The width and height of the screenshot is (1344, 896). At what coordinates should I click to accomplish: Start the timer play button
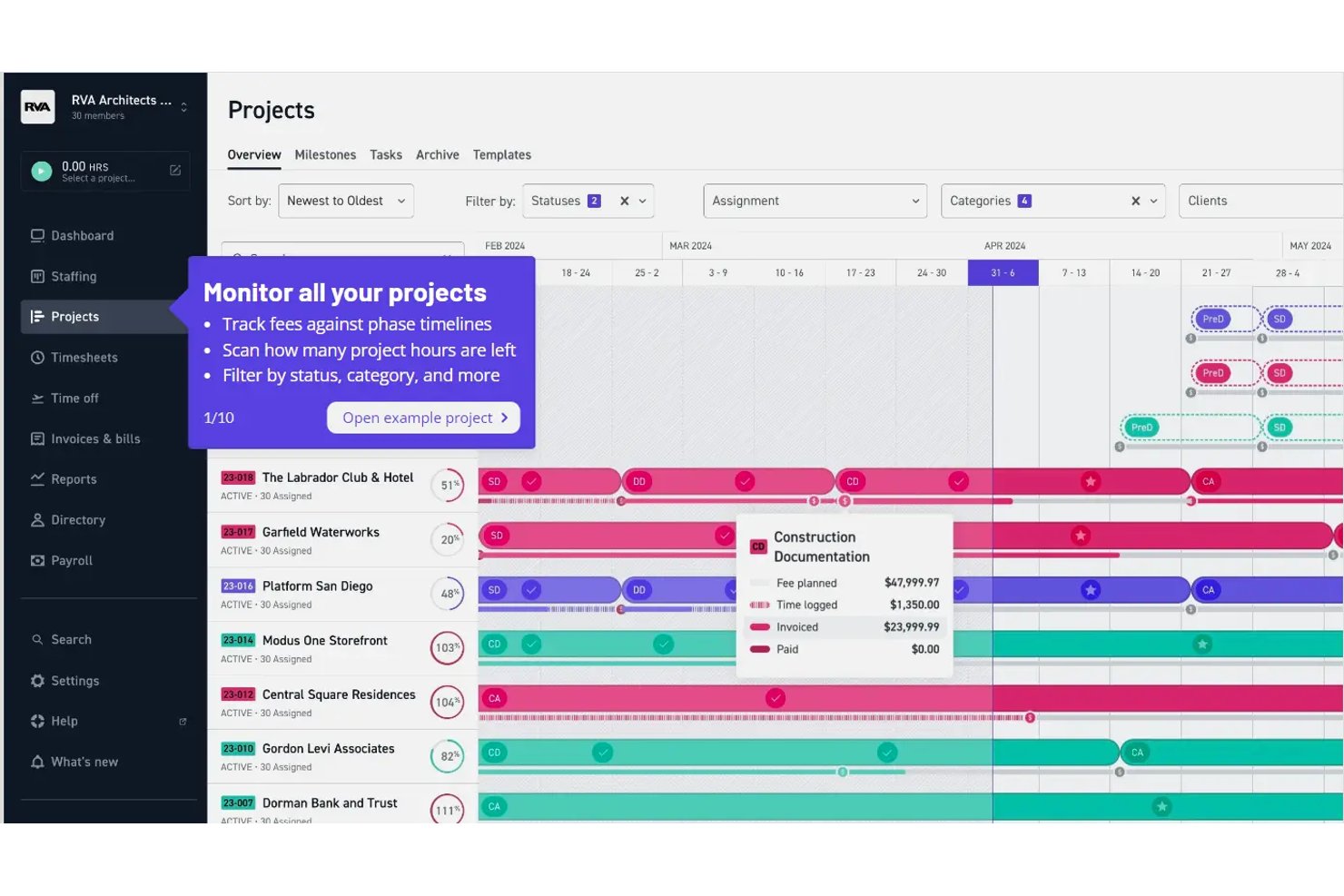pyautogui.click(x=41, y=172)
